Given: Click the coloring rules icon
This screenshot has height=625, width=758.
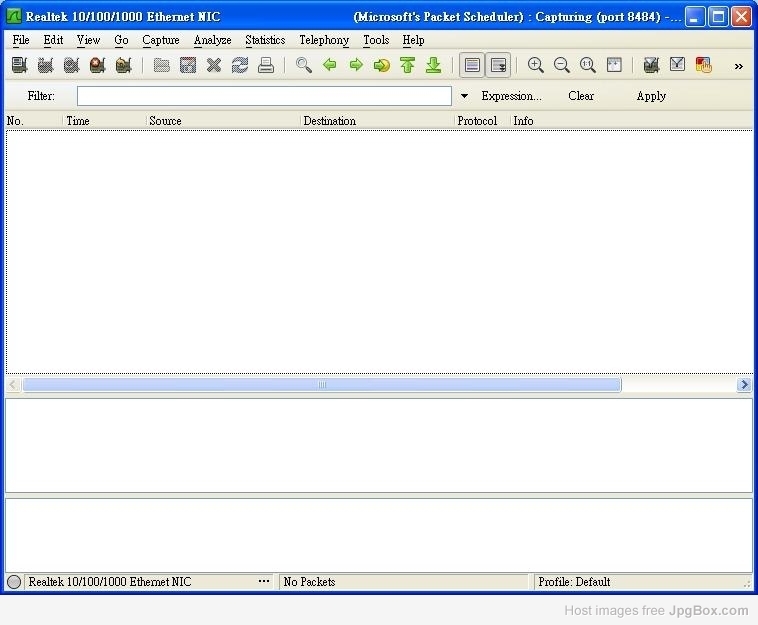Looking at the screenshot, I should (704, 65).
